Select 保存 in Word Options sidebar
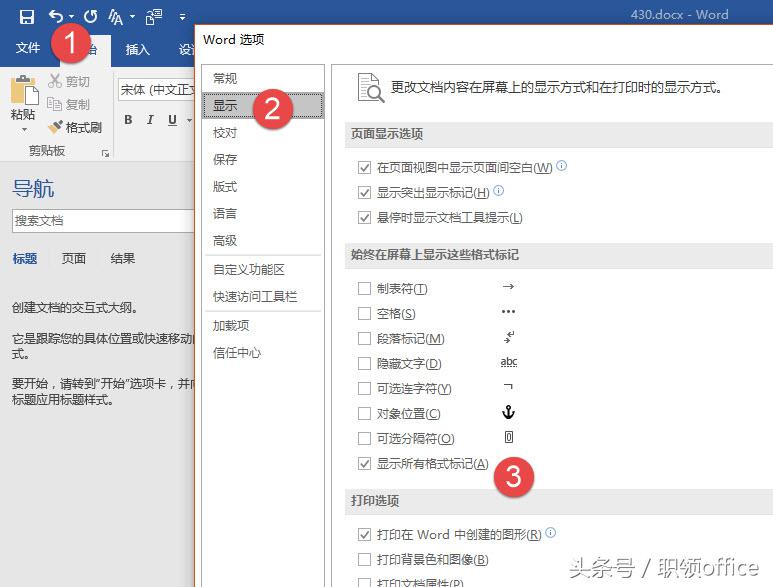Viewport: 773px width, 587px height. coord(263,159)
